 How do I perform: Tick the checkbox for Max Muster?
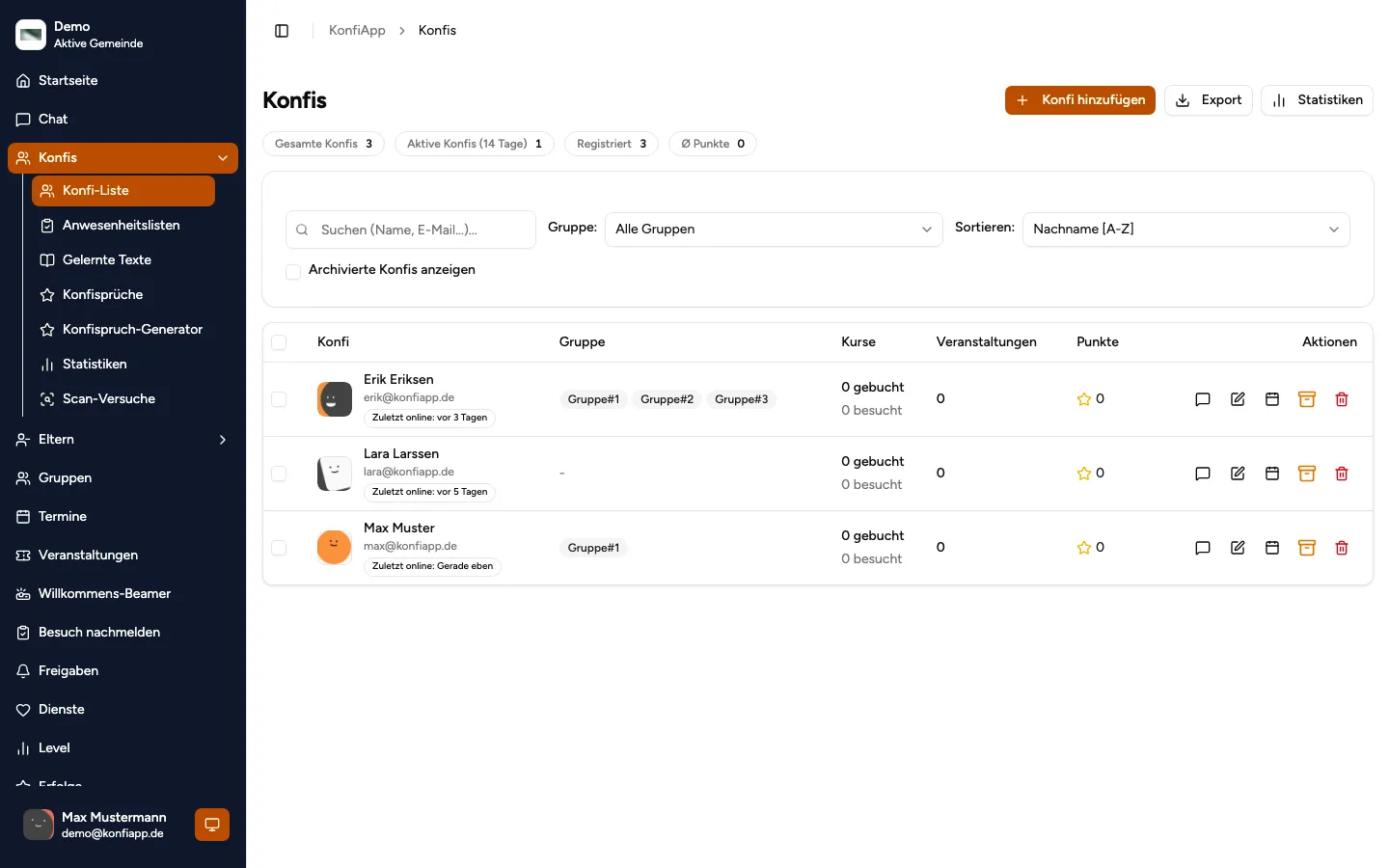point(279,548)
